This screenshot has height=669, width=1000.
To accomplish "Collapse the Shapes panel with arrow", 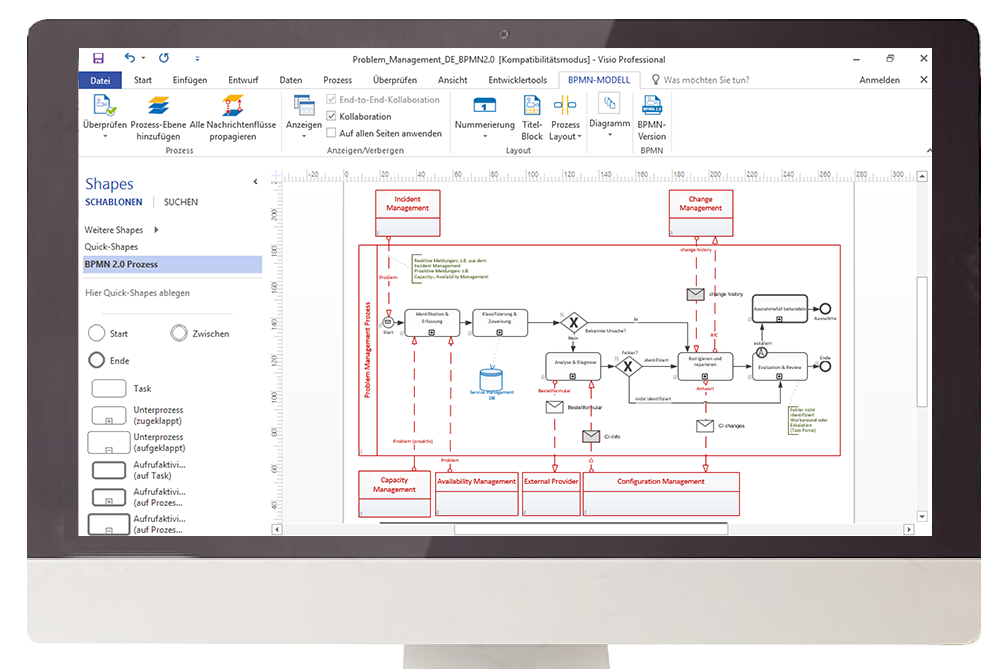I will [255, 182].
